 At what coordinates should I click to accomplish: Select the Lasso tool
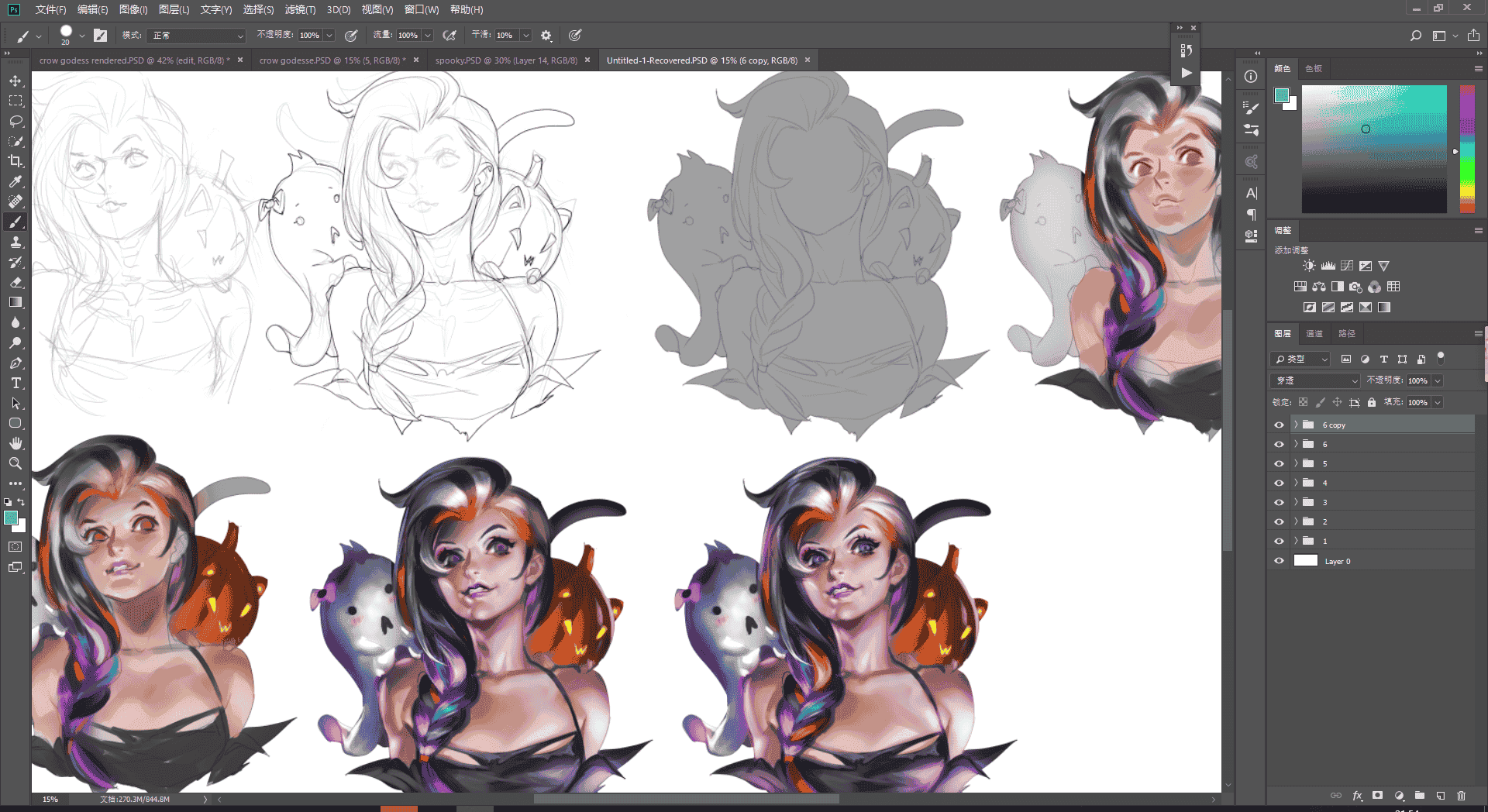pyautogui.click(x=15, y=121)
